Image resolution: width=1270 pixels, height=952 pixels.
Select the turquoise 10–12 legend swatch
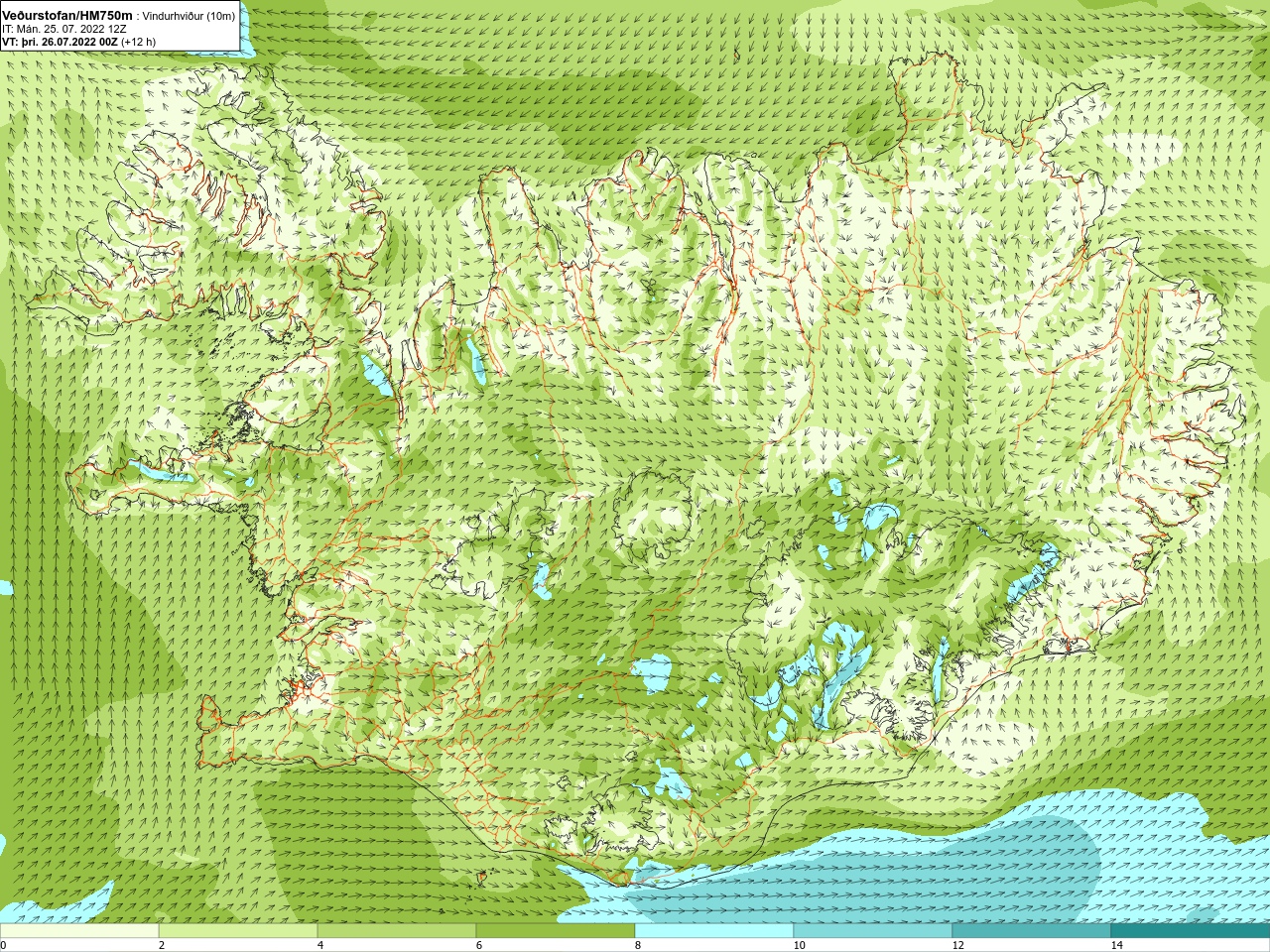coord(873,931)
